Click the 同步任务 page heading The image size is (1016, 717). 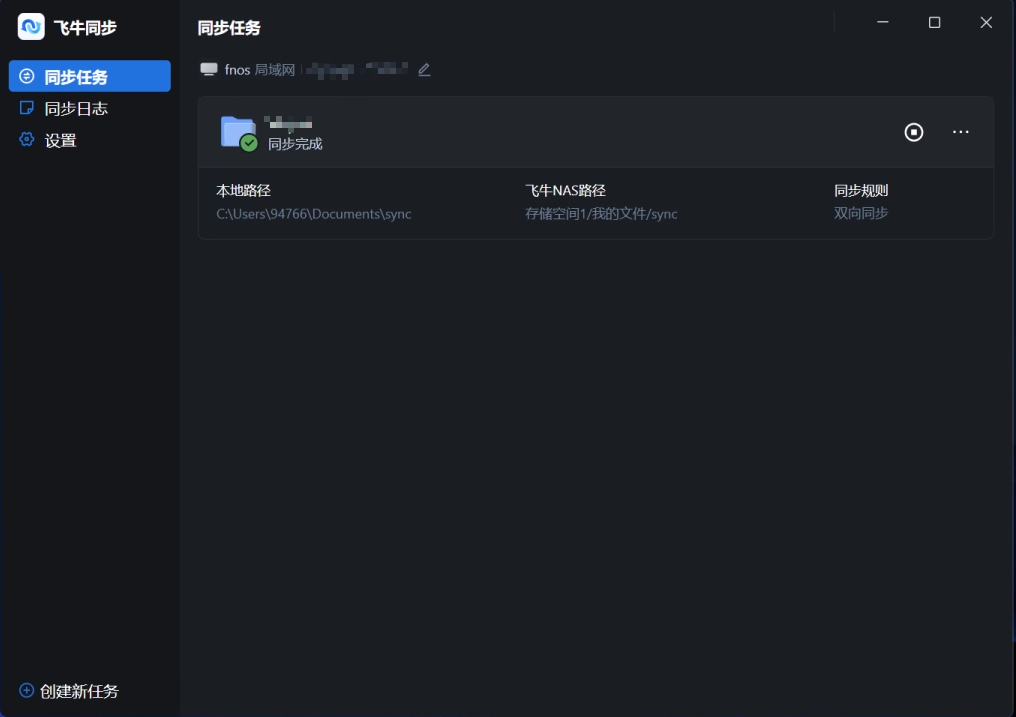click(x=229, y=28)
